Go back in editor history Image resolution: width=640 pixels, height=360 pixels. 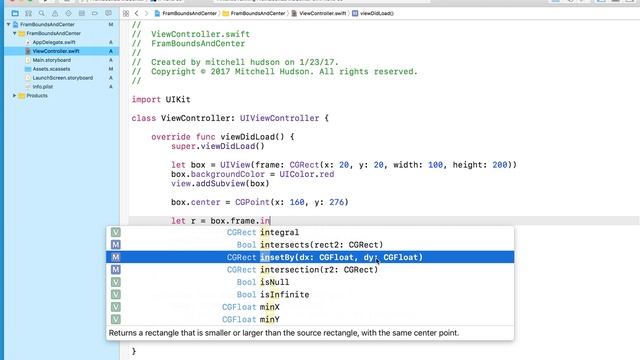[x=137, y=13]
